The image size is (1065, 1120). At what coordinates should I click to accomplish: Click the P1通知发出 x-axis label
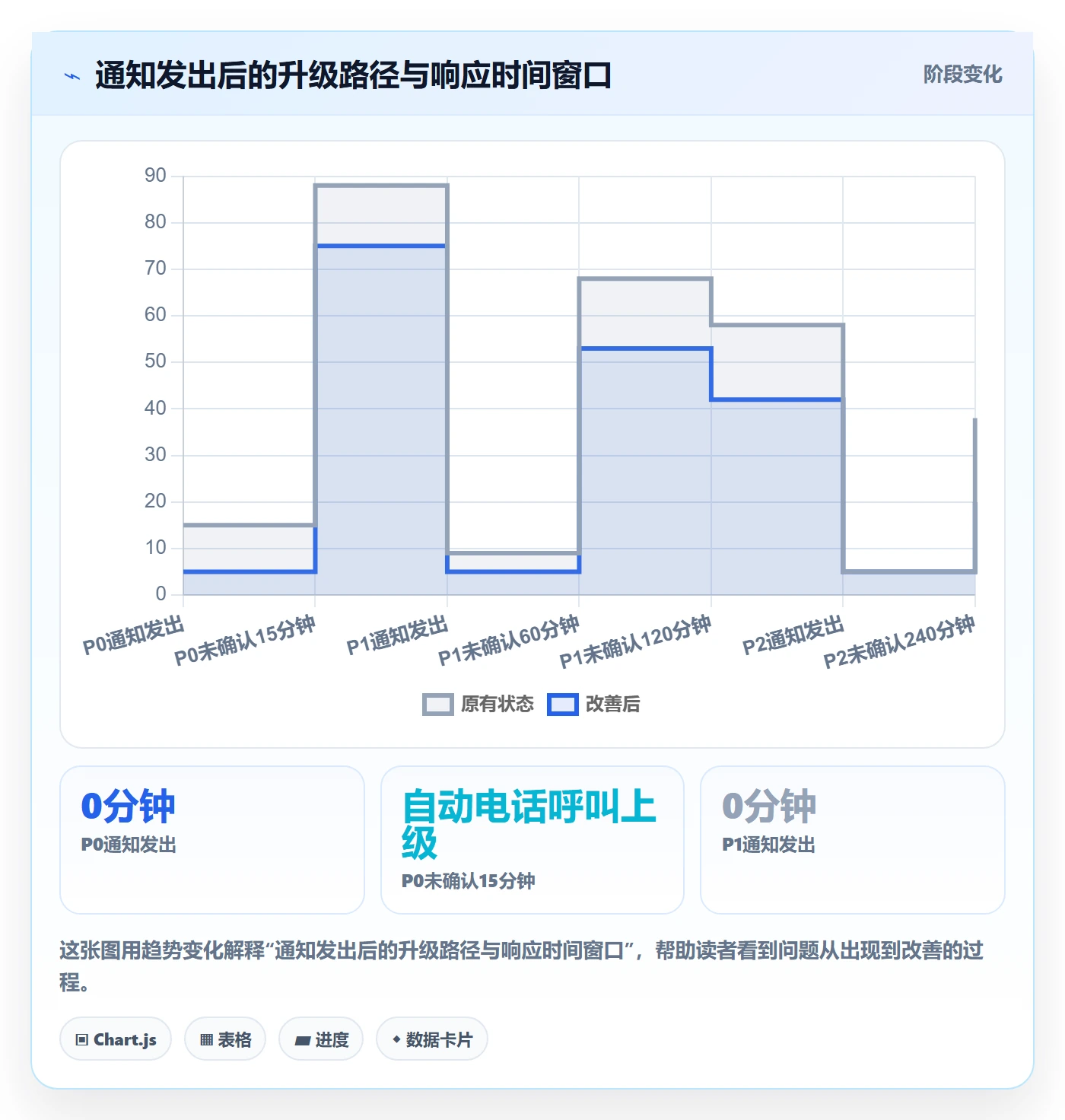[398, 635]
